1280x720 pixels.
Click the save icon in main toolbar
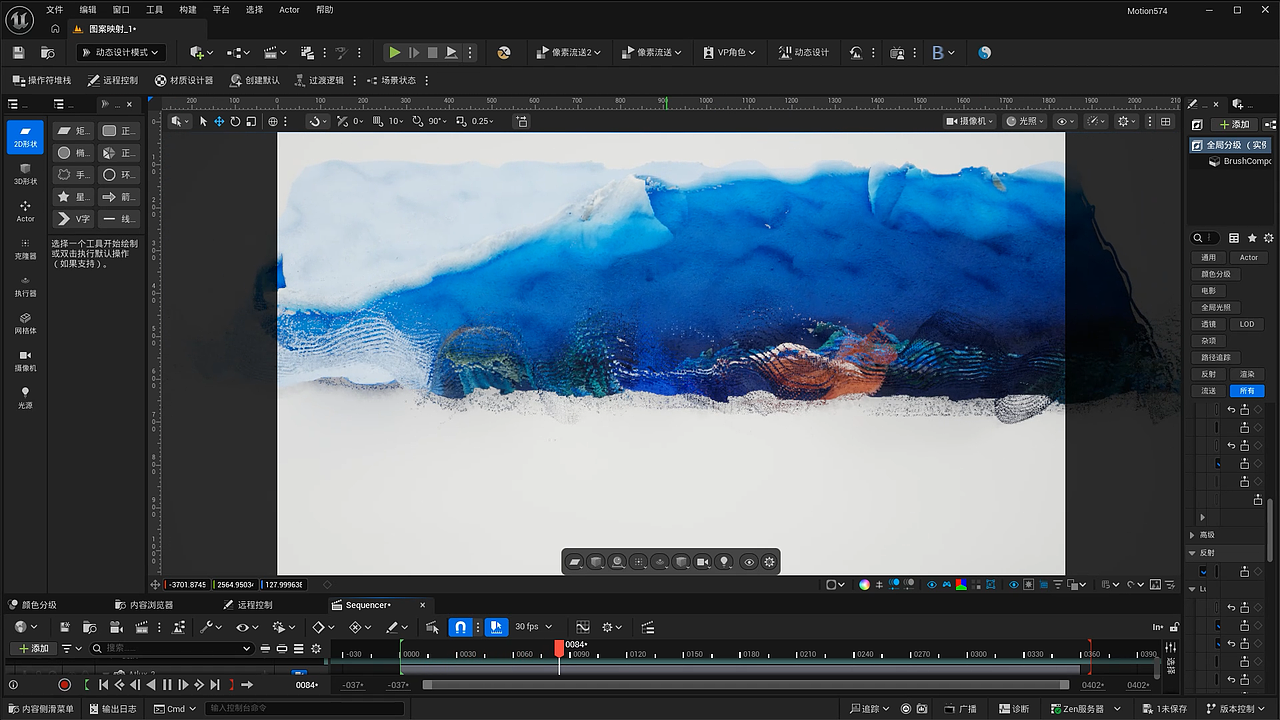coord(18,52)
